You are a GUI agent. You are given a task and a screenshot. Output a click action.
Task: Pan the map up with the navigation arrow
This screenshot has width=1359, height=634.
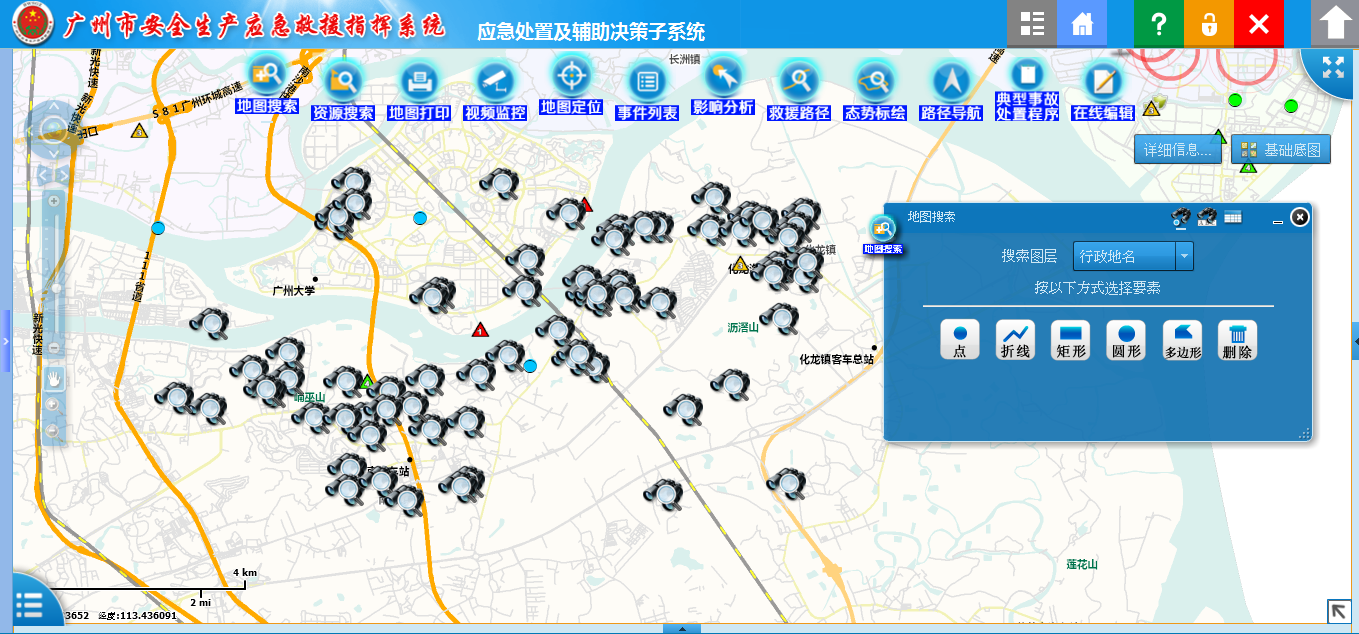tap(52, 105)
